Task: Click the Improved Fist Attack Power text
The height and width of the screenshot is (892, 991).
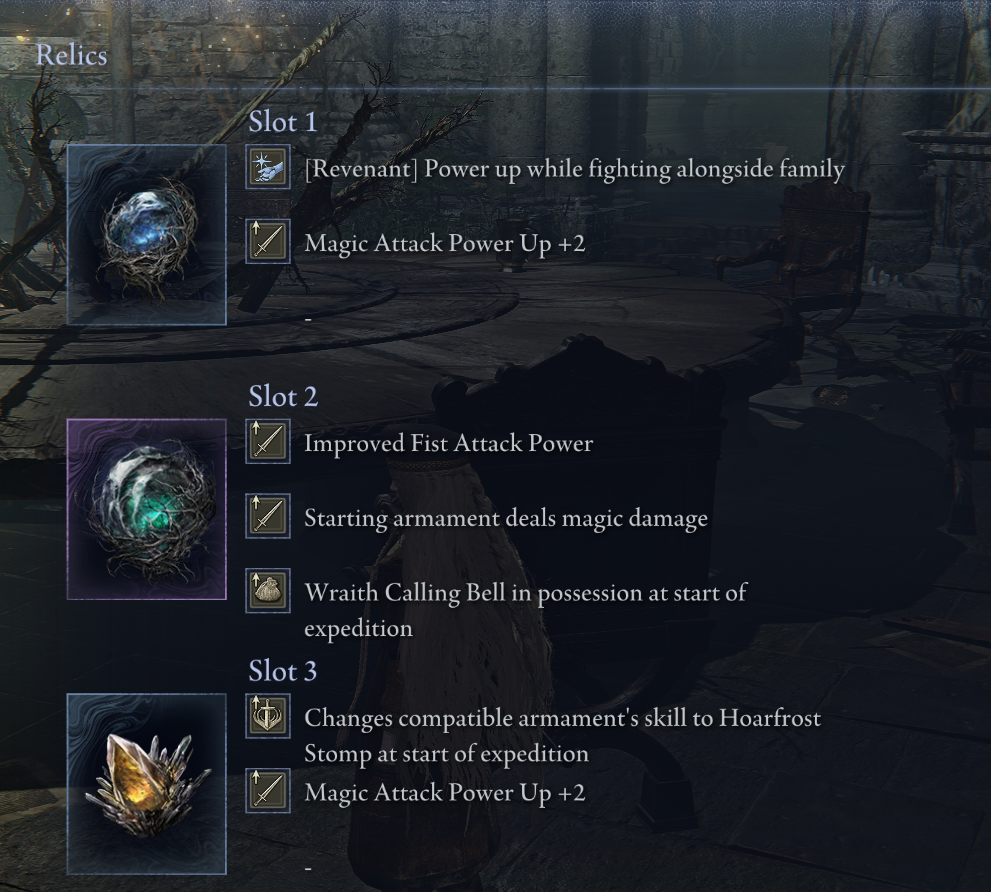Action: point(449,443)
